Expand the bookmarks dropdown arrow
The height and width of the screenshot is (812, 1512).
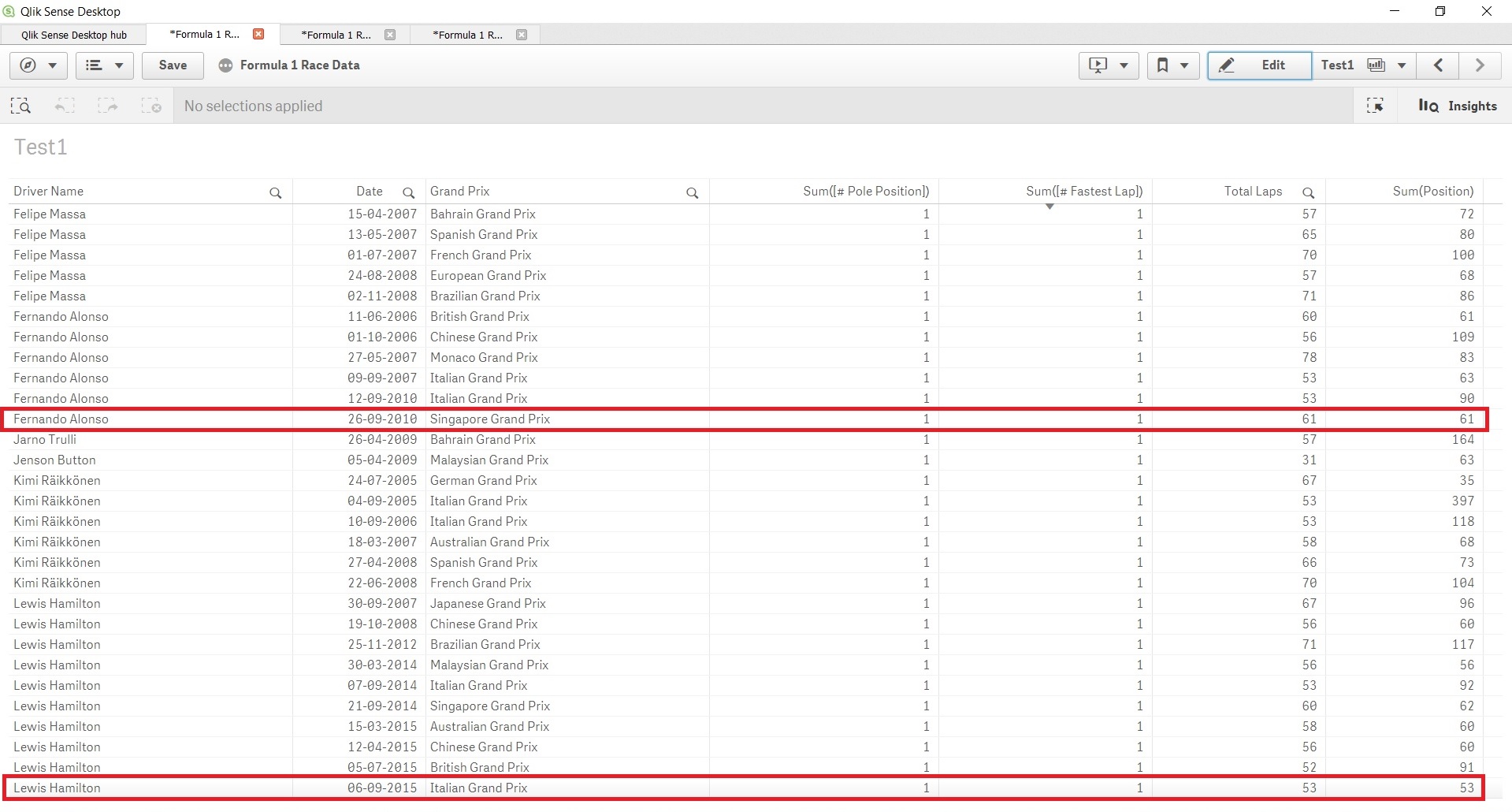(1184, 65)
